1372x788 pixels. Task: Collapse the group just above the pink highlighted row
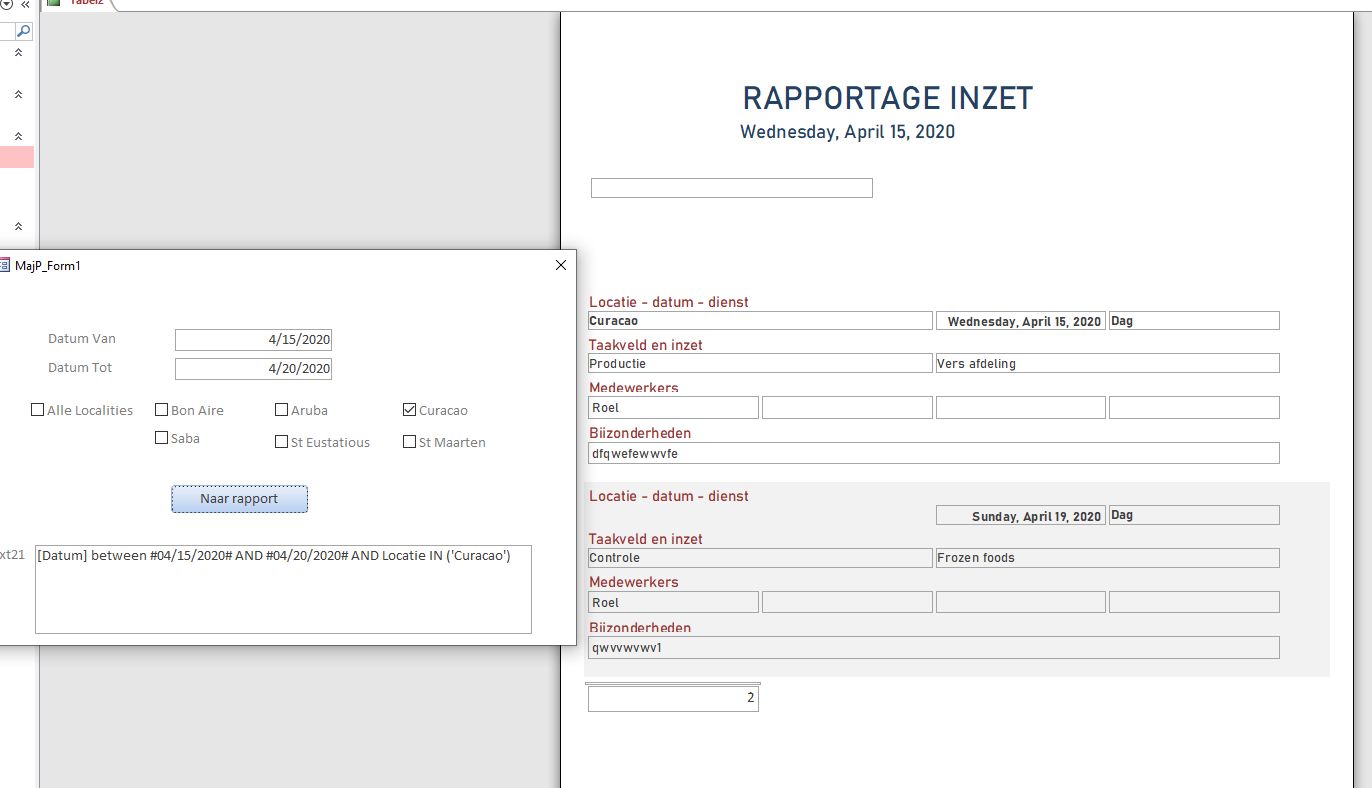pyautogui.click(x=19, y=136)
